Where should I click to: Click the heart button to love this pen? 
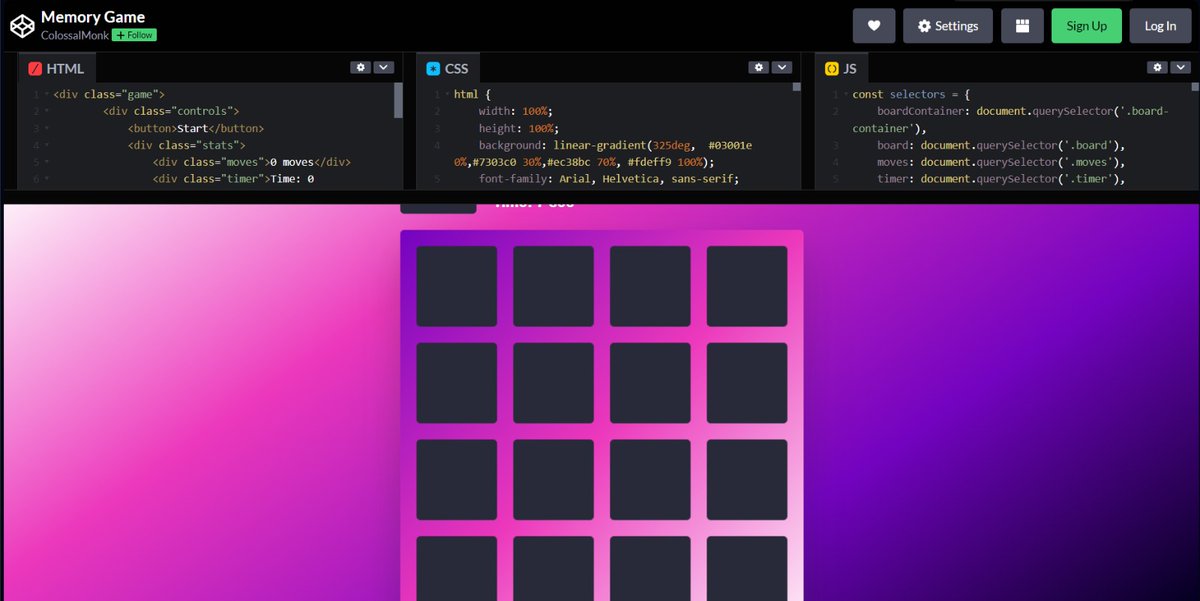tap(874, 26)
